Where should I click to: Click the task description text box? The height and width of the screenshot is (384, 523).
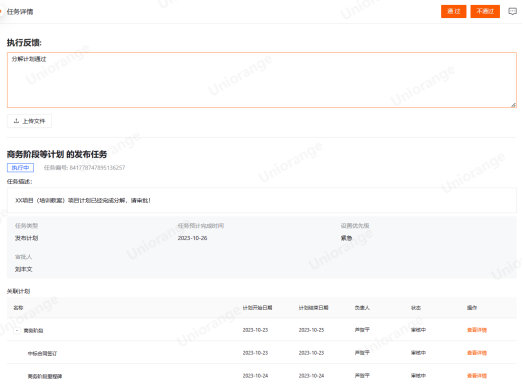[262, 200]
